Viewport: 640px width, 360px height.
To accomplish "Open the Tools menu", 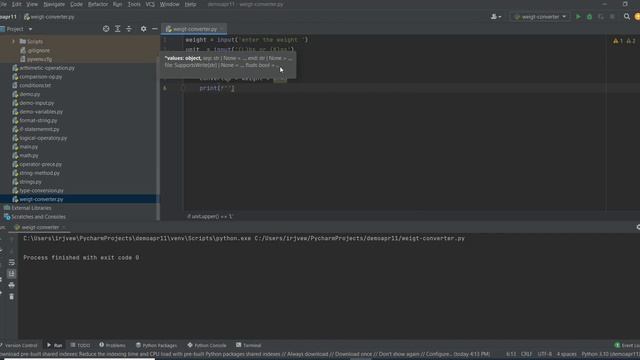I will [x=134, y=4].
